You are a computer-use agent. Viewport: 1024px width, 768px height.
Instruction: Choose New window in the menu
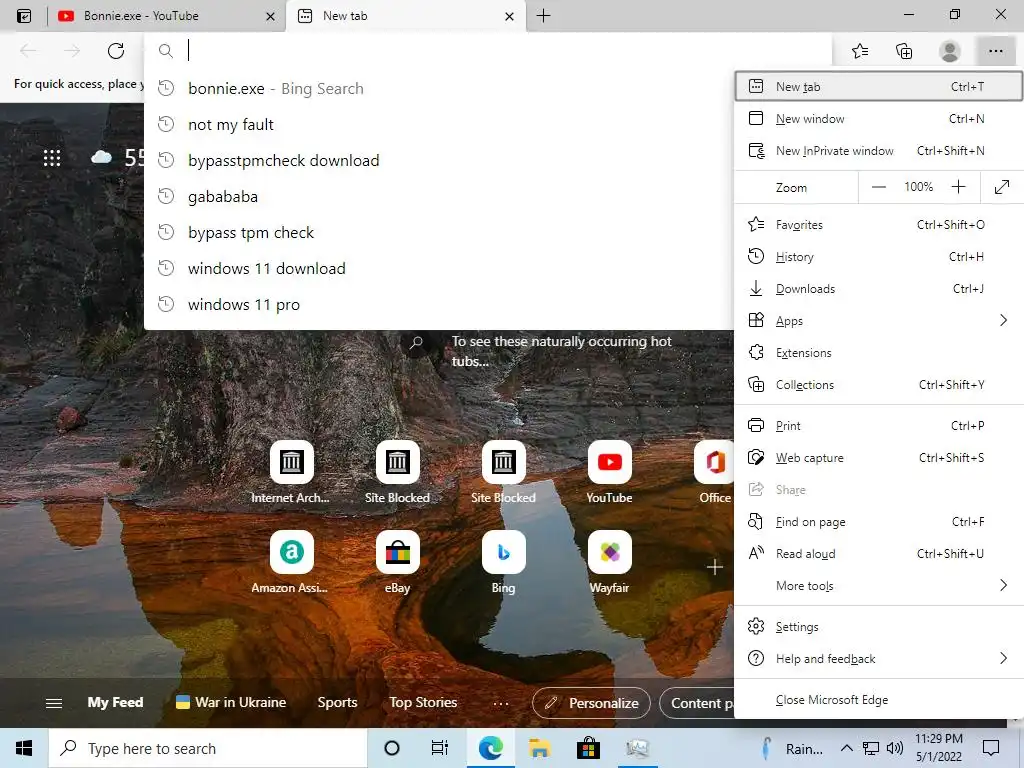click(878, 118)
